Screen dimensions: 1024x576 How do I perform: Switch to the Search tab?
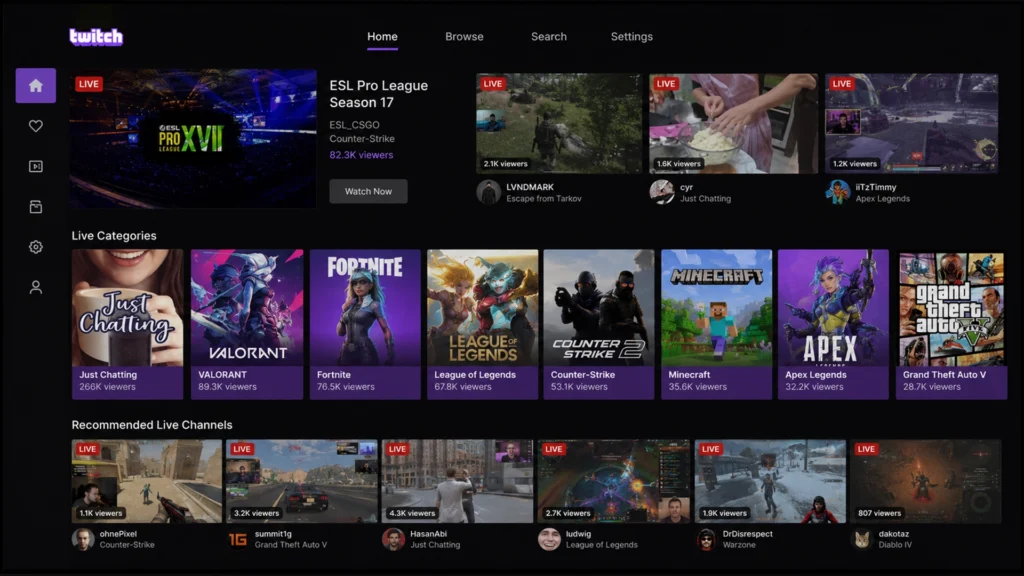click(549, 37)
